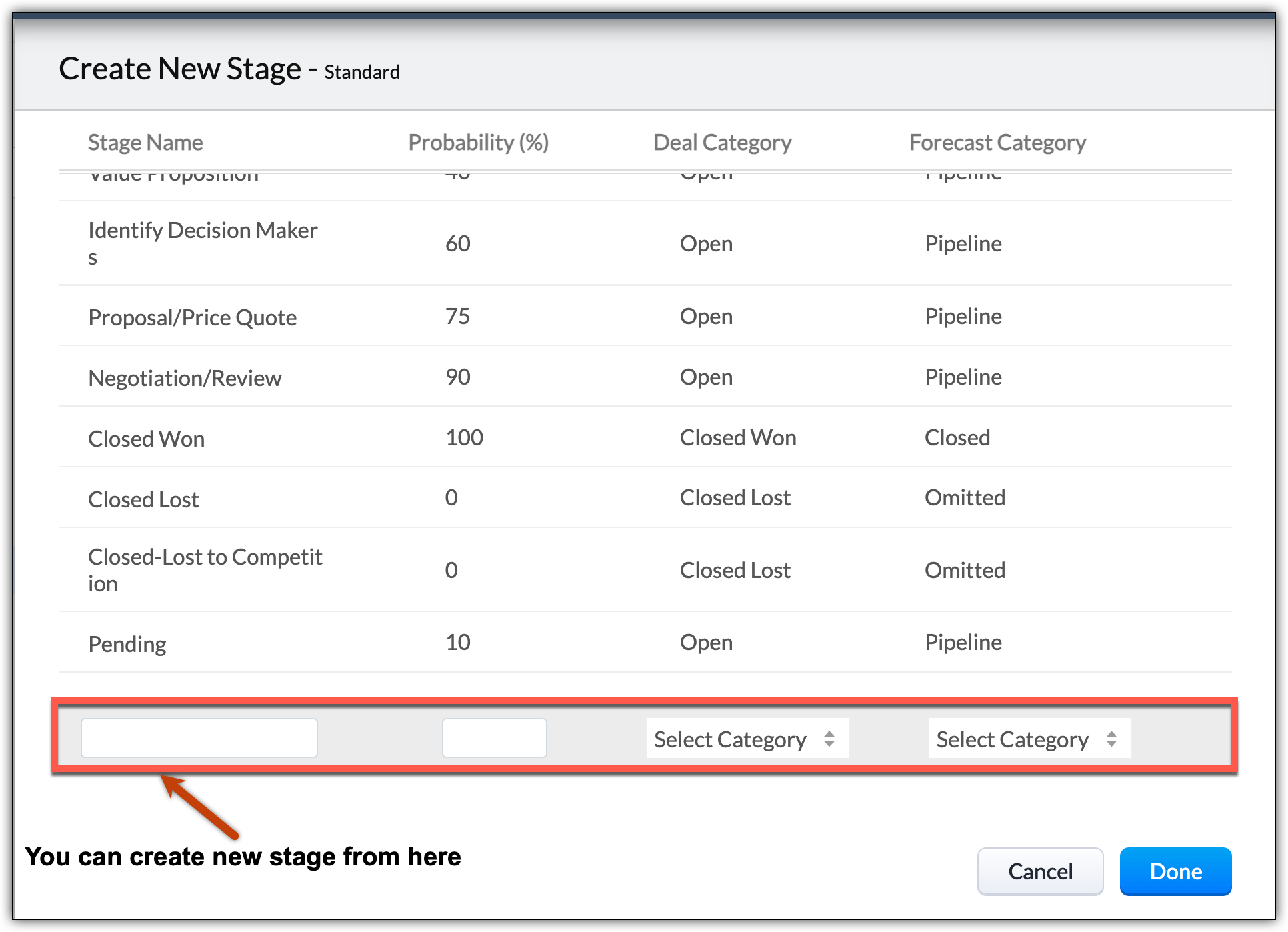Image resolution: width=1288 pixels, height=932 pixels.
Task: Click the Forecast Category column header
Action: 997,142
